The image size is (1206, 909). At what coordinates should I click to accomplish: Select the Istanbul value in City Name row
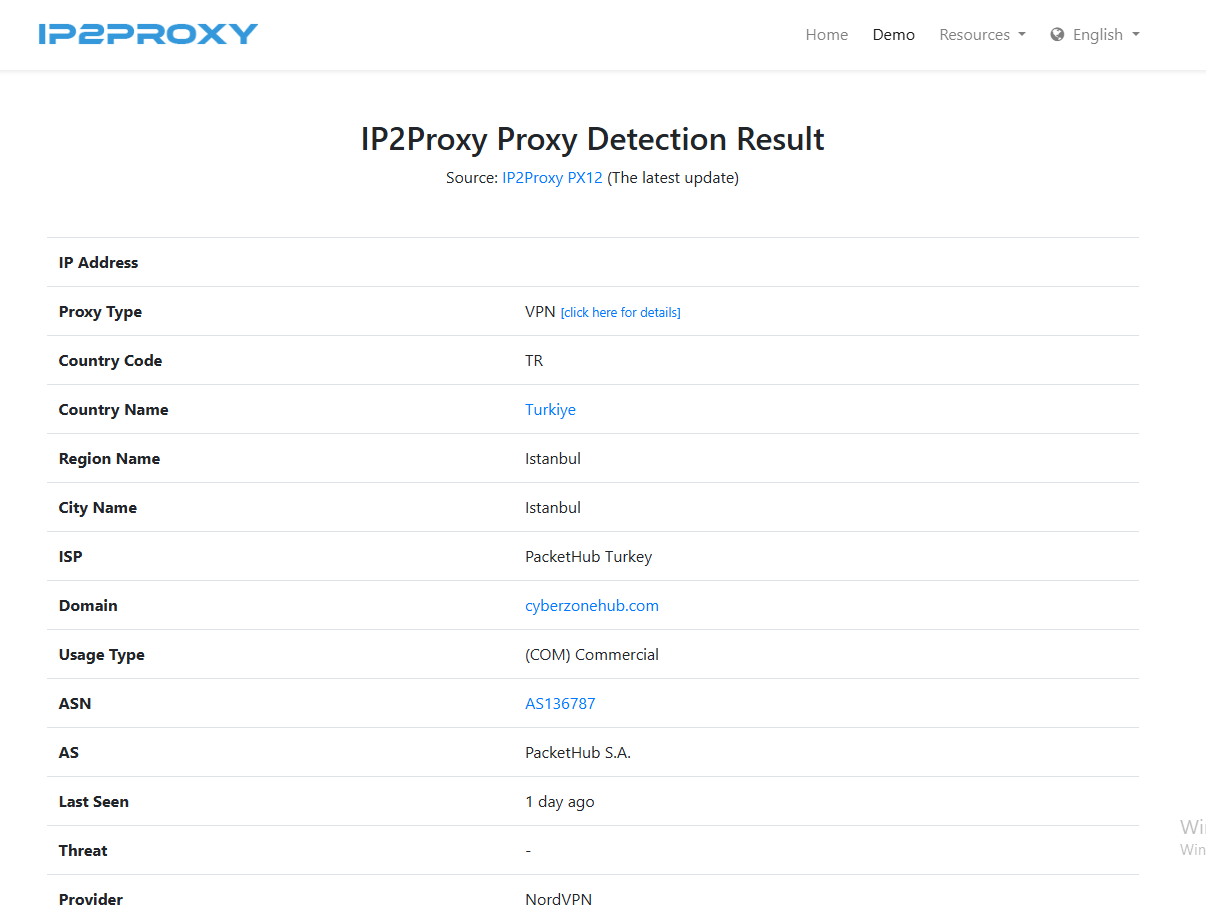tap(553, 508)
